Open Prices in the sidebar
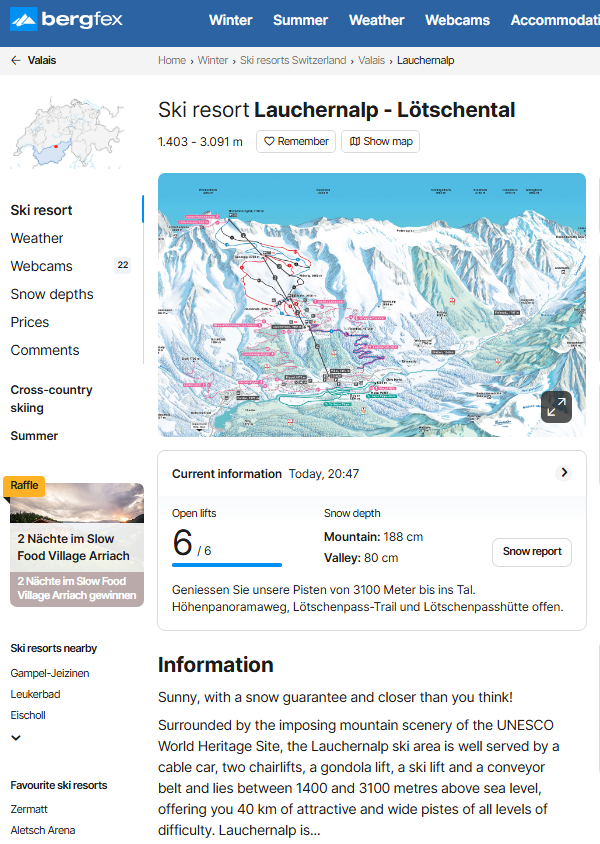The height and width of the screenshot is (844, 600). pos(30,322)
